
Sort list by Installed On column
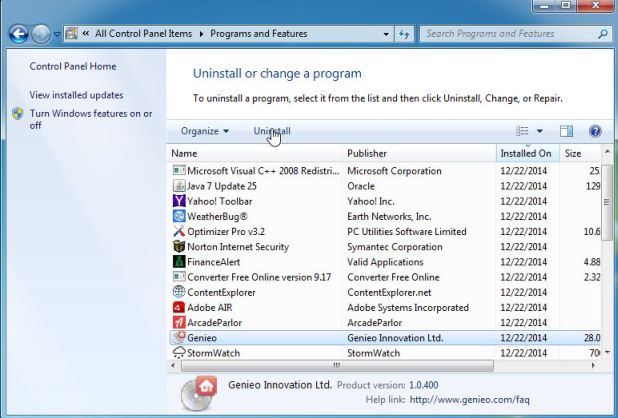[x=526, y=154]
